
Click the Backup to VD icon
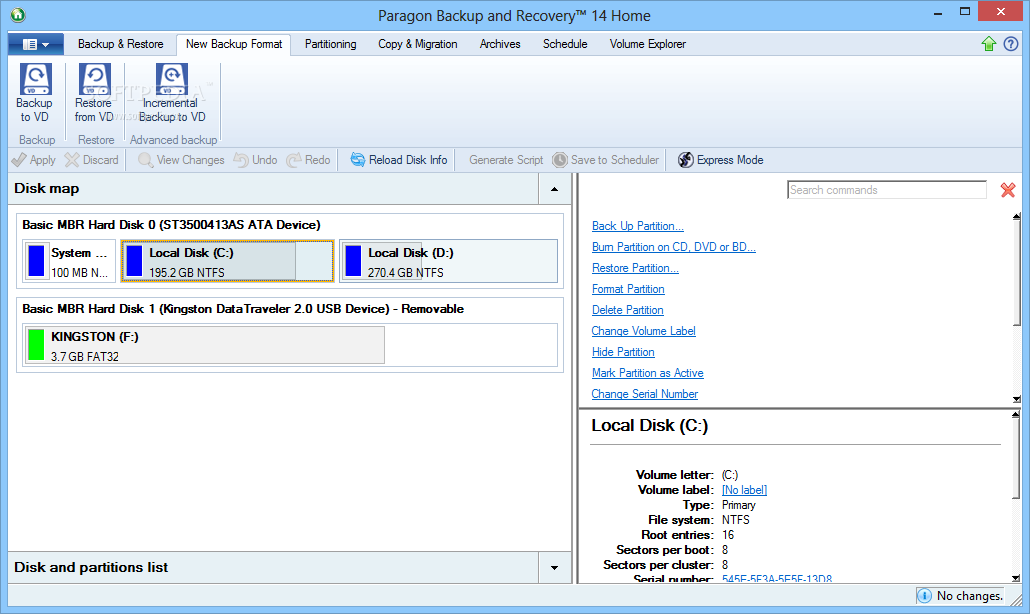[x=35, y=79]
